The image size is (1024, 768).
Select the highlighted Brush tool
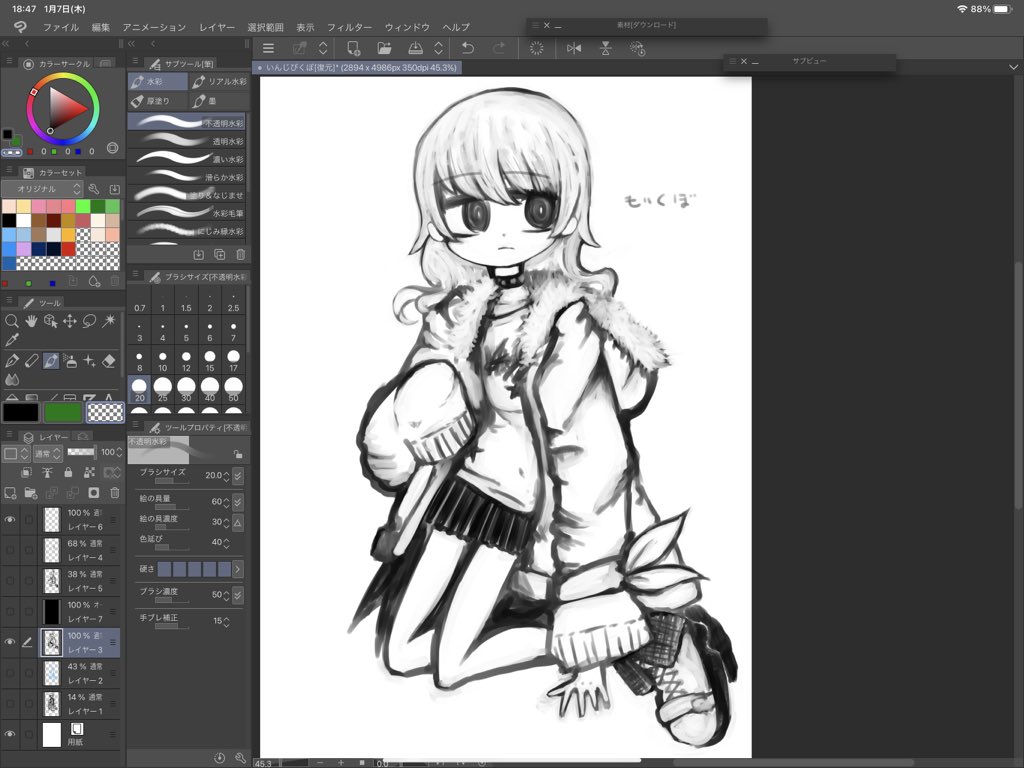tap(50, 360)
